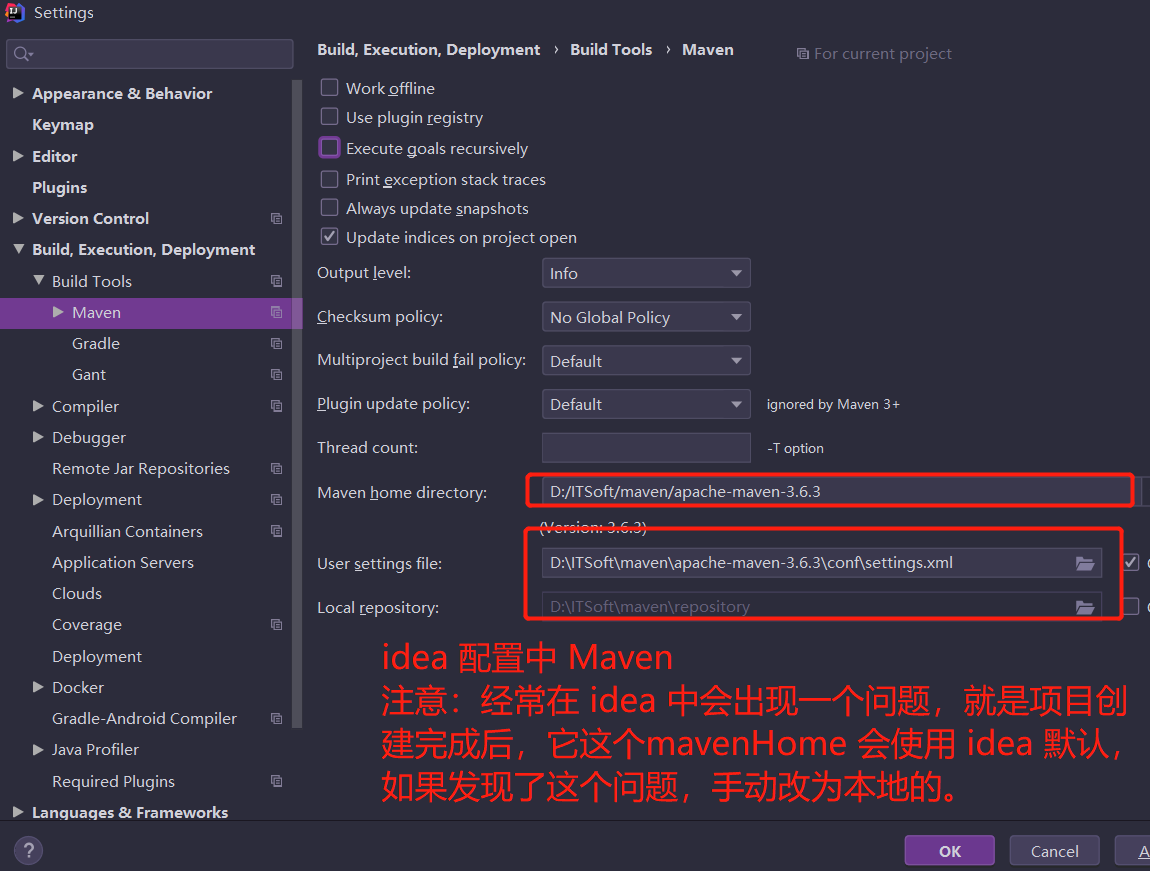Enable the Work offline checkbox
Screen dimensions: 1150x871
(329, 88)
